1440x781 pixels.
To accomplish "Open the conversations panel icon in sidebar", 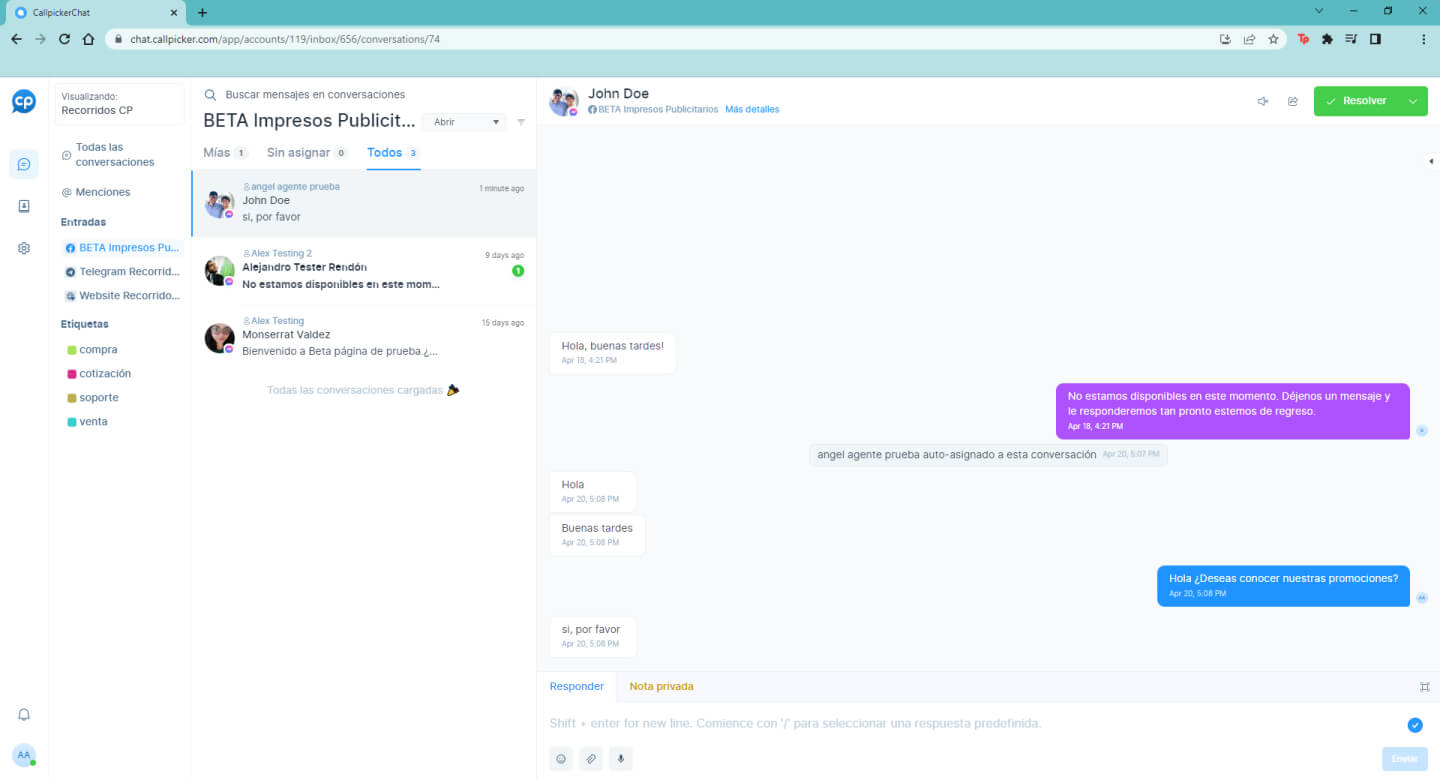I will tap(23, 164).
